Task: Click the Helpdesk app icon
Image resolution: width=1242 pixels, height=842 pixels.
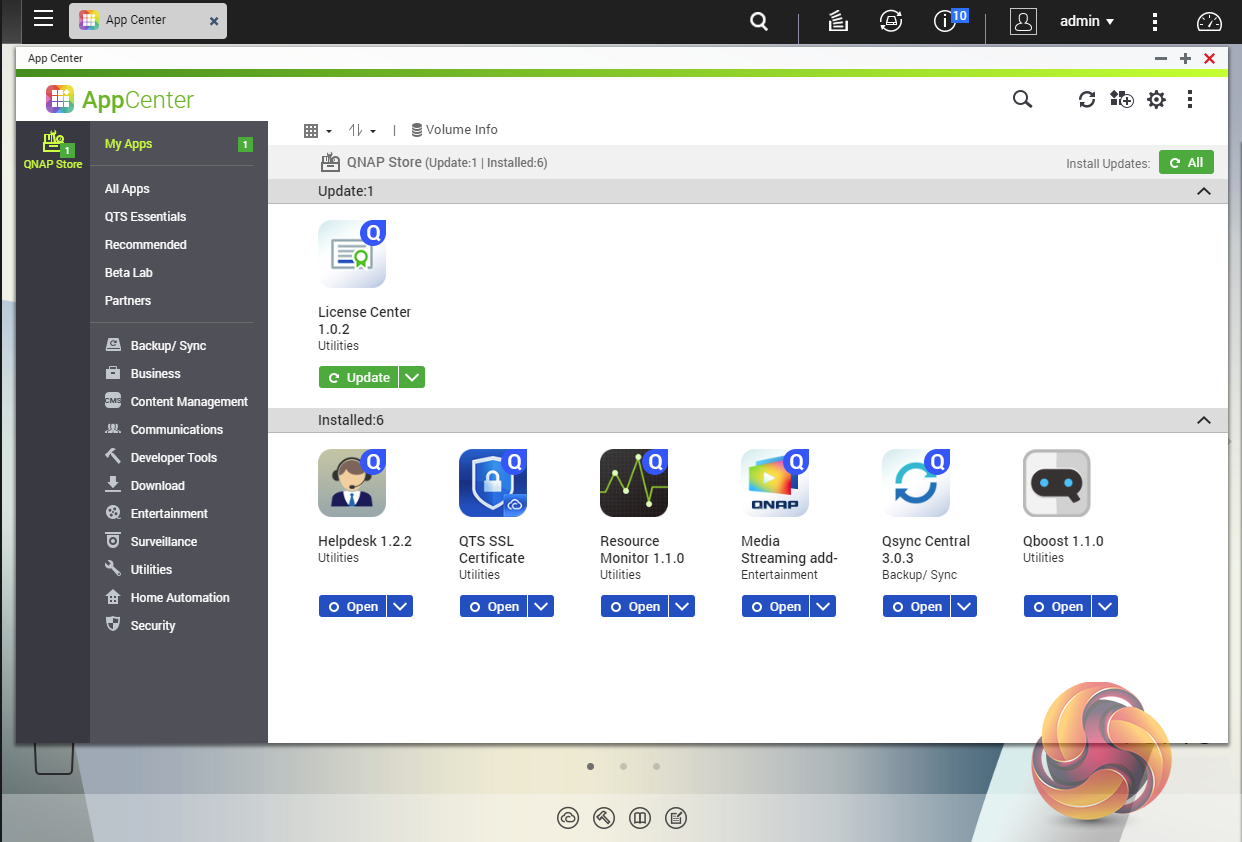Action: point(352,483)
